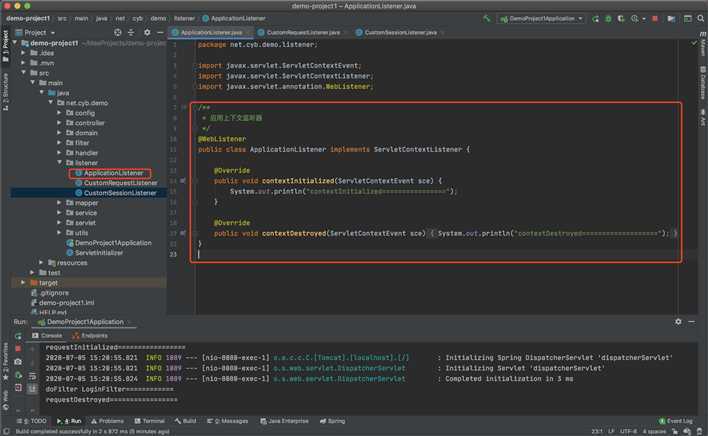Click Collapse All icon in Project panel

coord(131,32)
